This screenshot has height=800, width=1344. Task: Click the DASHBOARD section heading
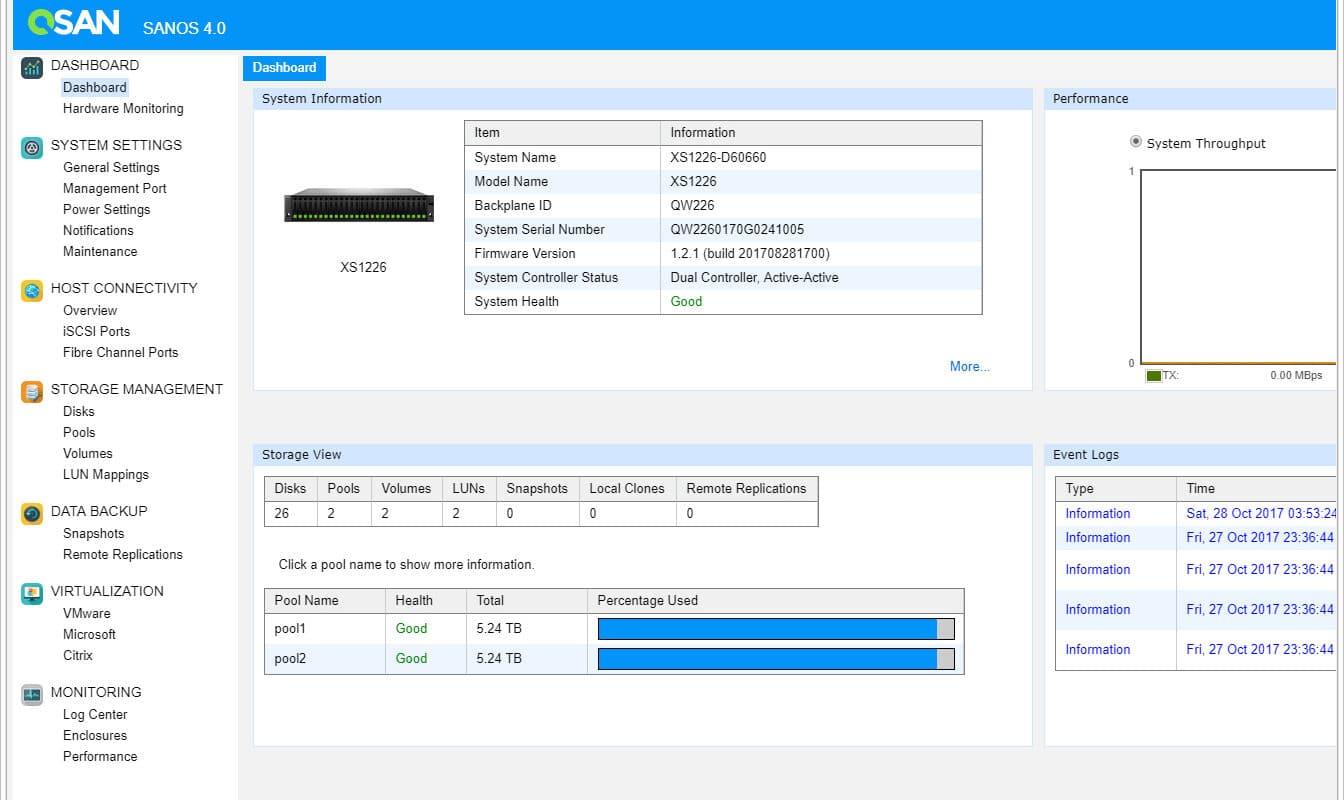(95, 65)
